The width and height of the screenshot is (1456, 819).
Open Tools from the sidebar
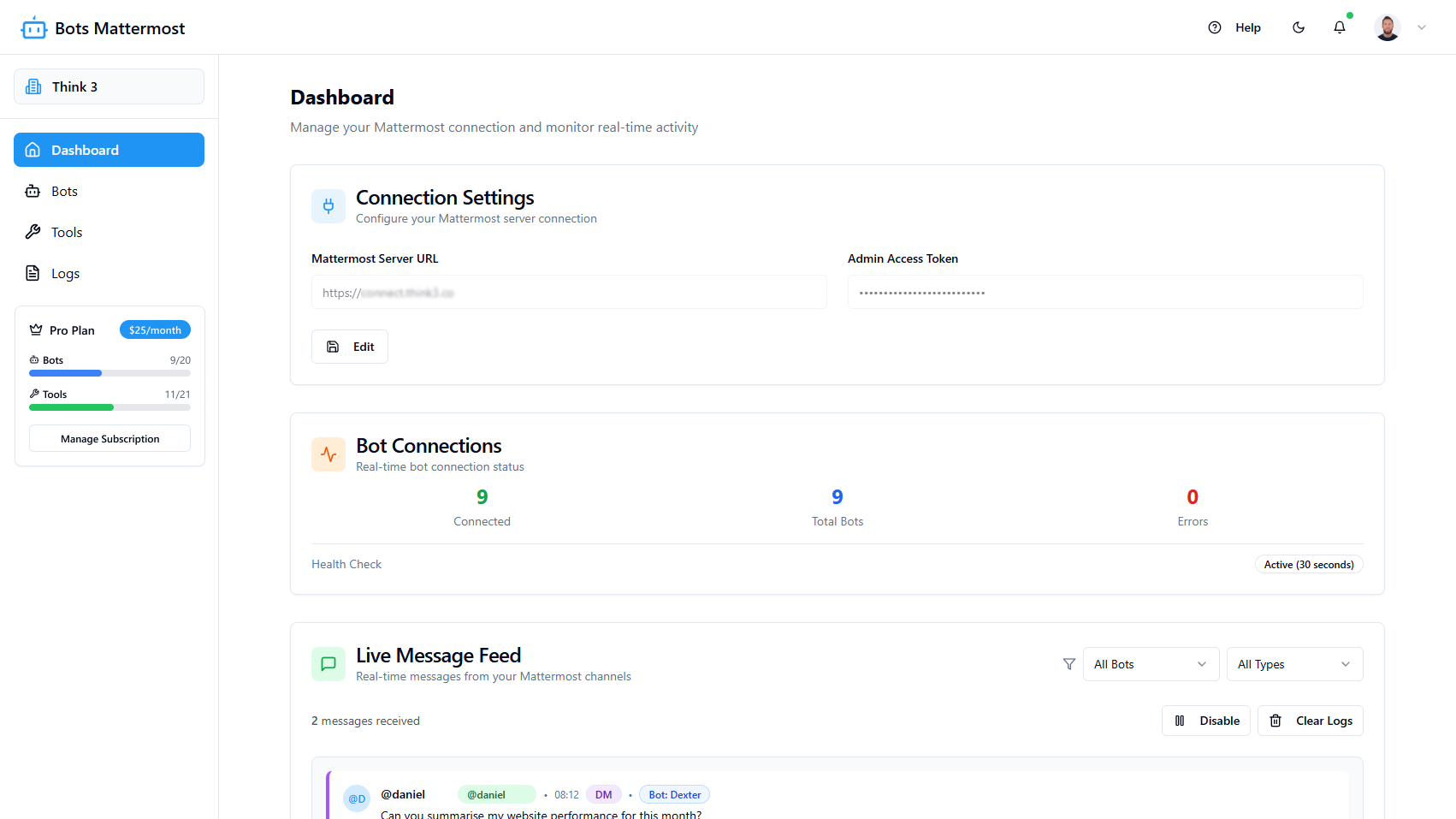(109, 232)
